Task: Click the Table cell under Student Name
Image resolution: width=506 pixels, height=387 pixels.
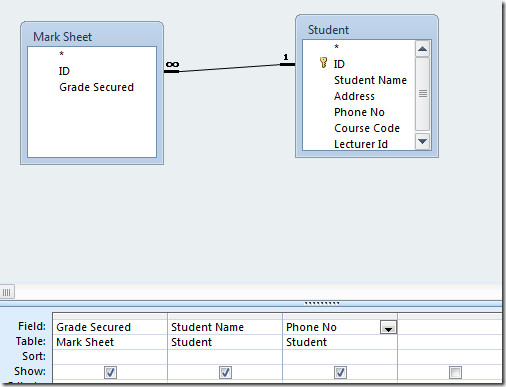Action: point(225,342)
